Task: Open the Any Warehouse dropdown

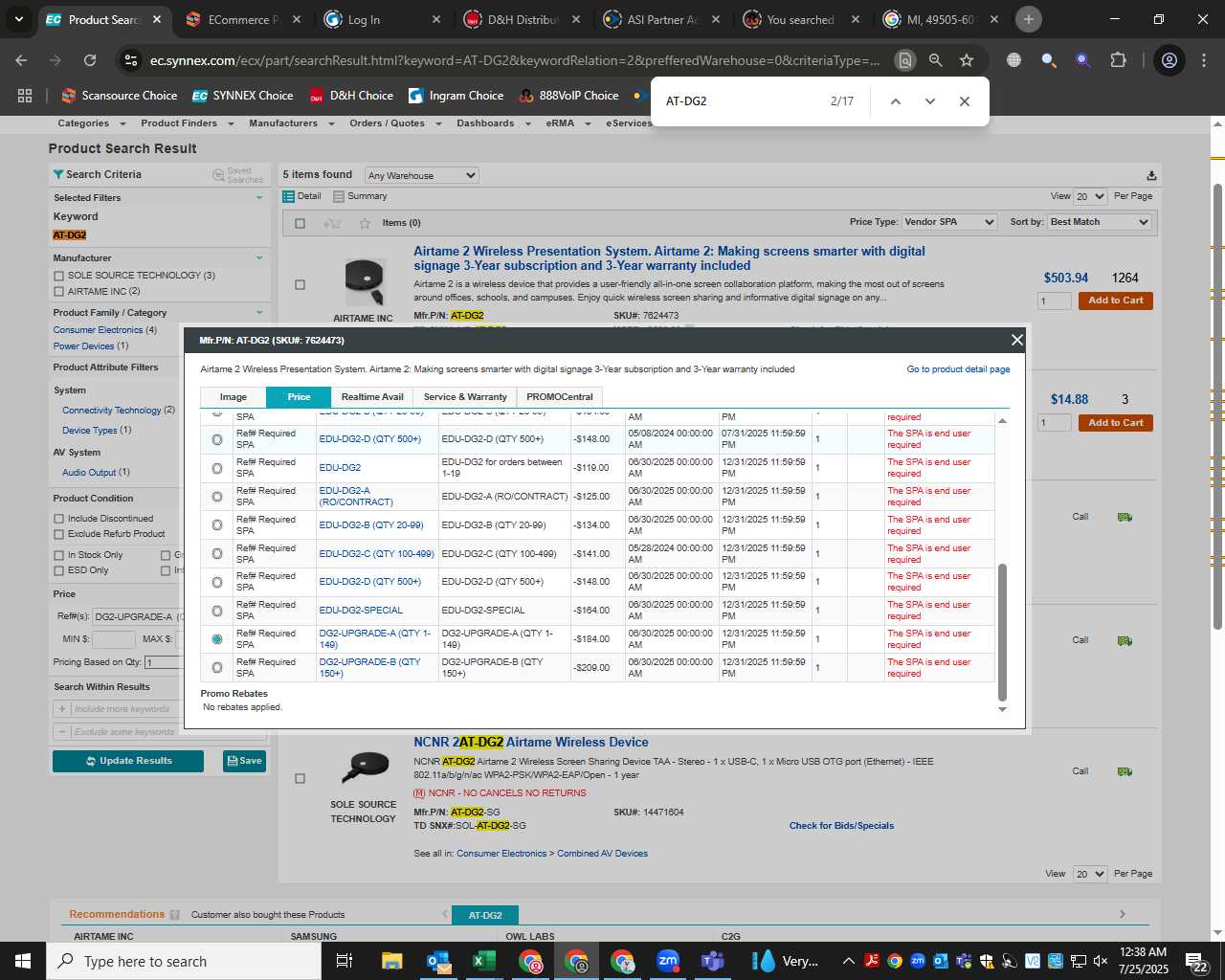Action: coord(421,175)
